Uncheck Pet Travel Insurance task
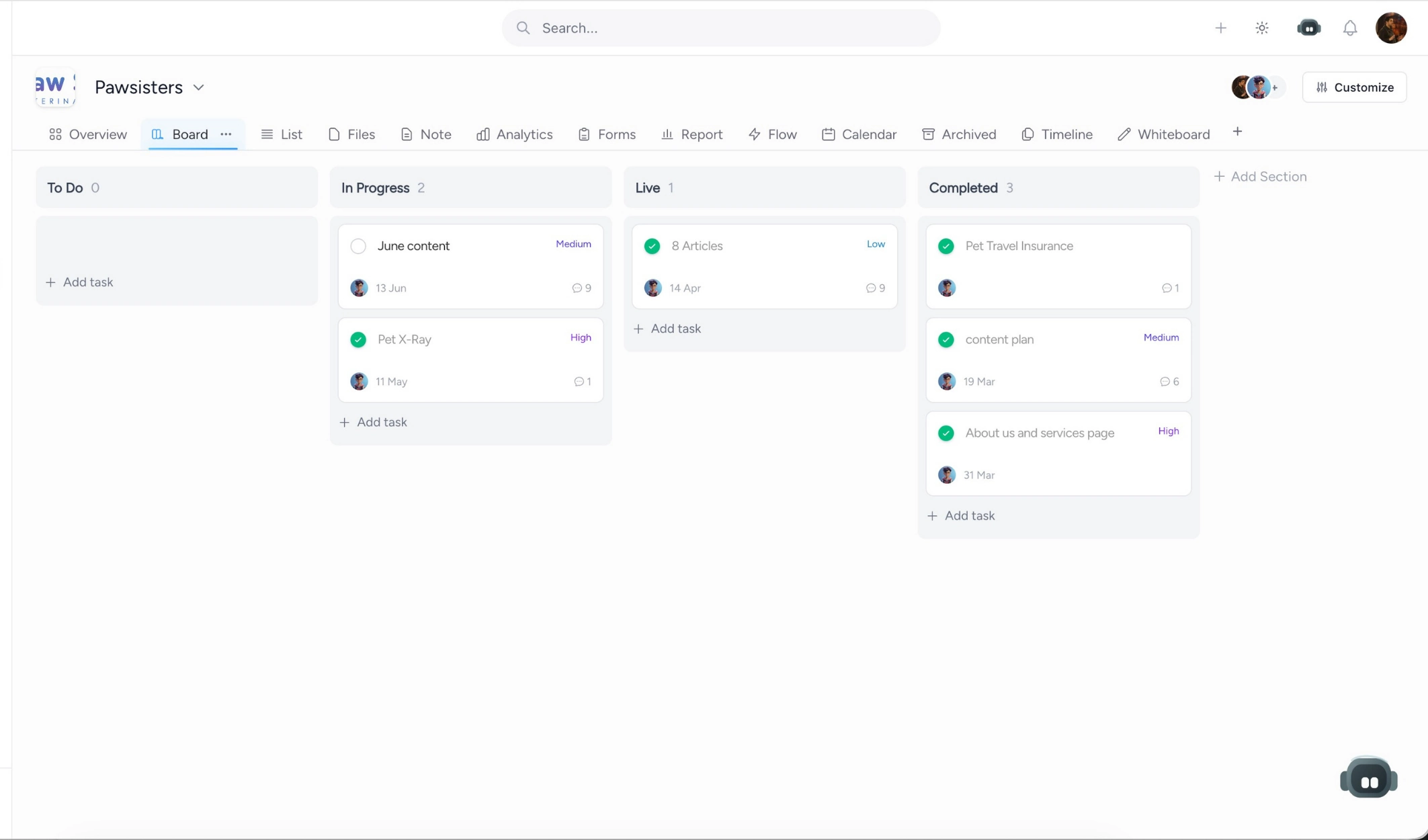The image size is (1428, 840). coord(946,246)
